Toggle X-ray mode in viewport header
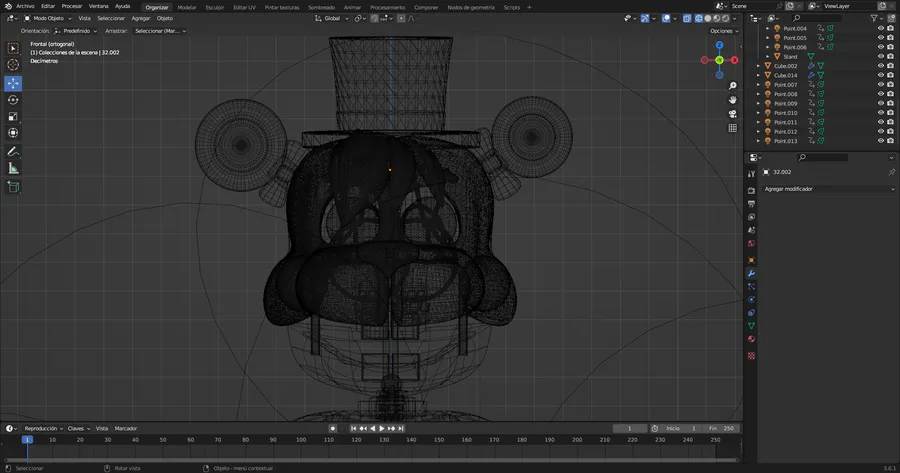Image resolution: width=900 pixels, height=473 pixels. [x=687, y=18]
